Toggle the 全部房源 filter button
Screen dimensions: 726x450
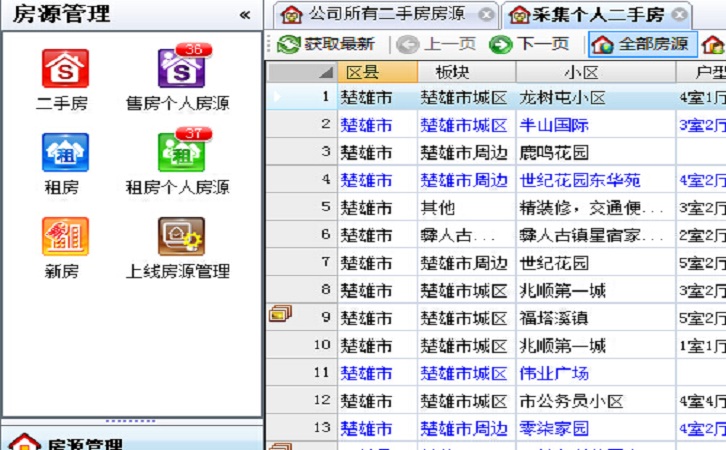641,44
